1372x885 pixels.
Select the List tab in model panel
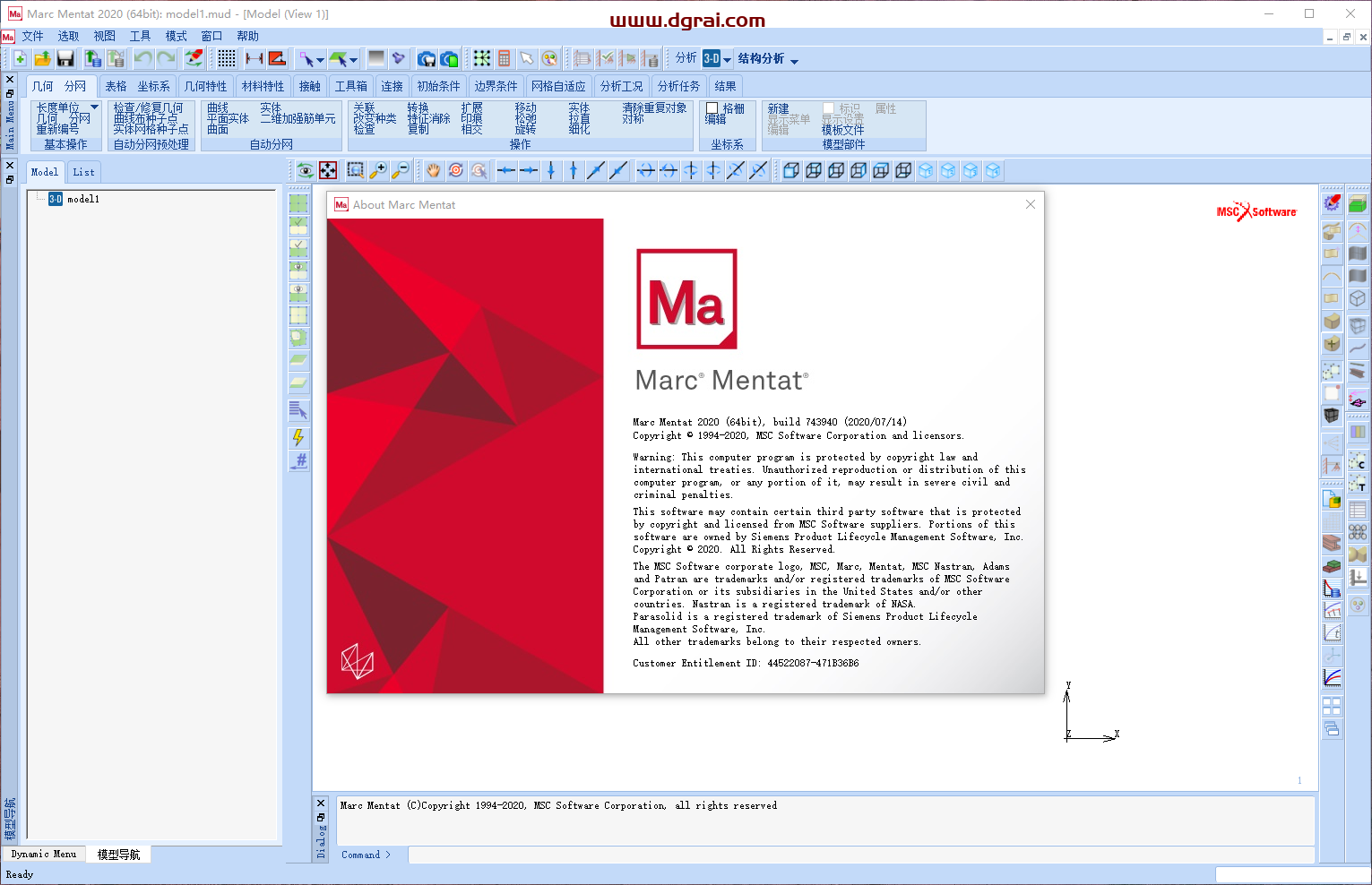pyautogui.click(x=83, y=172)
